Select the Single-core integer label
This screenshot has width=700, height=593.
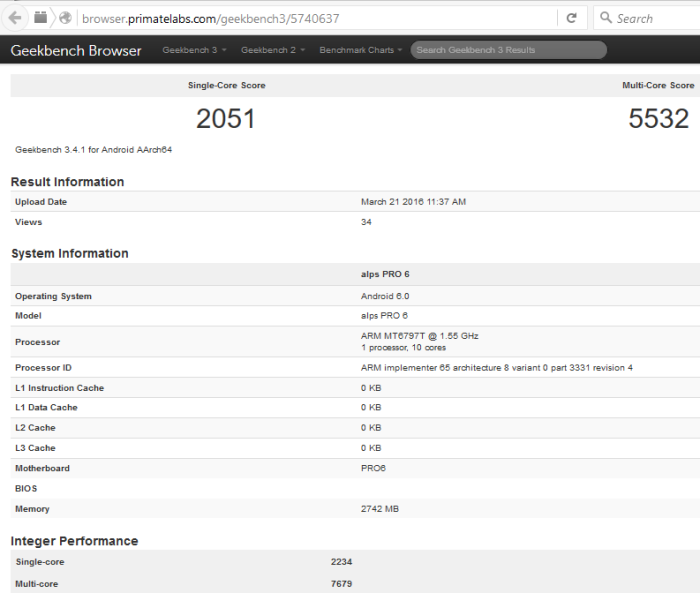(x=40, y=562)
